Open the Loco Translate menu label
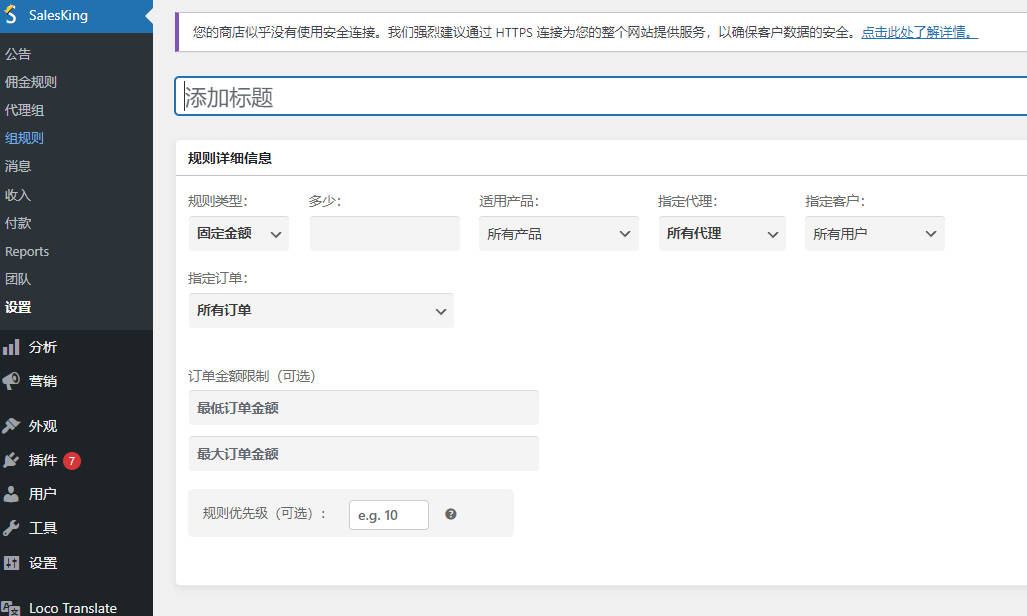The height and width of the screenshot is (616, 1027). point(73,608)
